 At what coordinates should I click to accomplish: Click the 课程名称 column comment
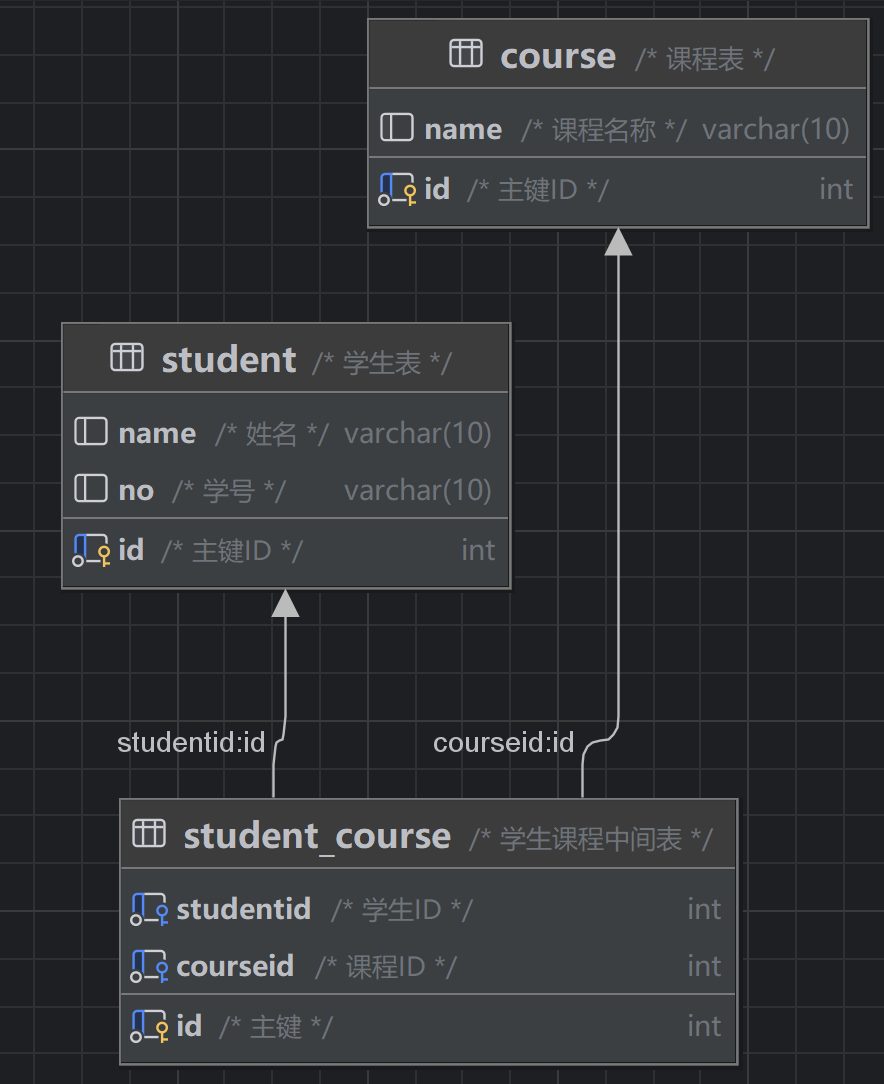pos(603,129)
